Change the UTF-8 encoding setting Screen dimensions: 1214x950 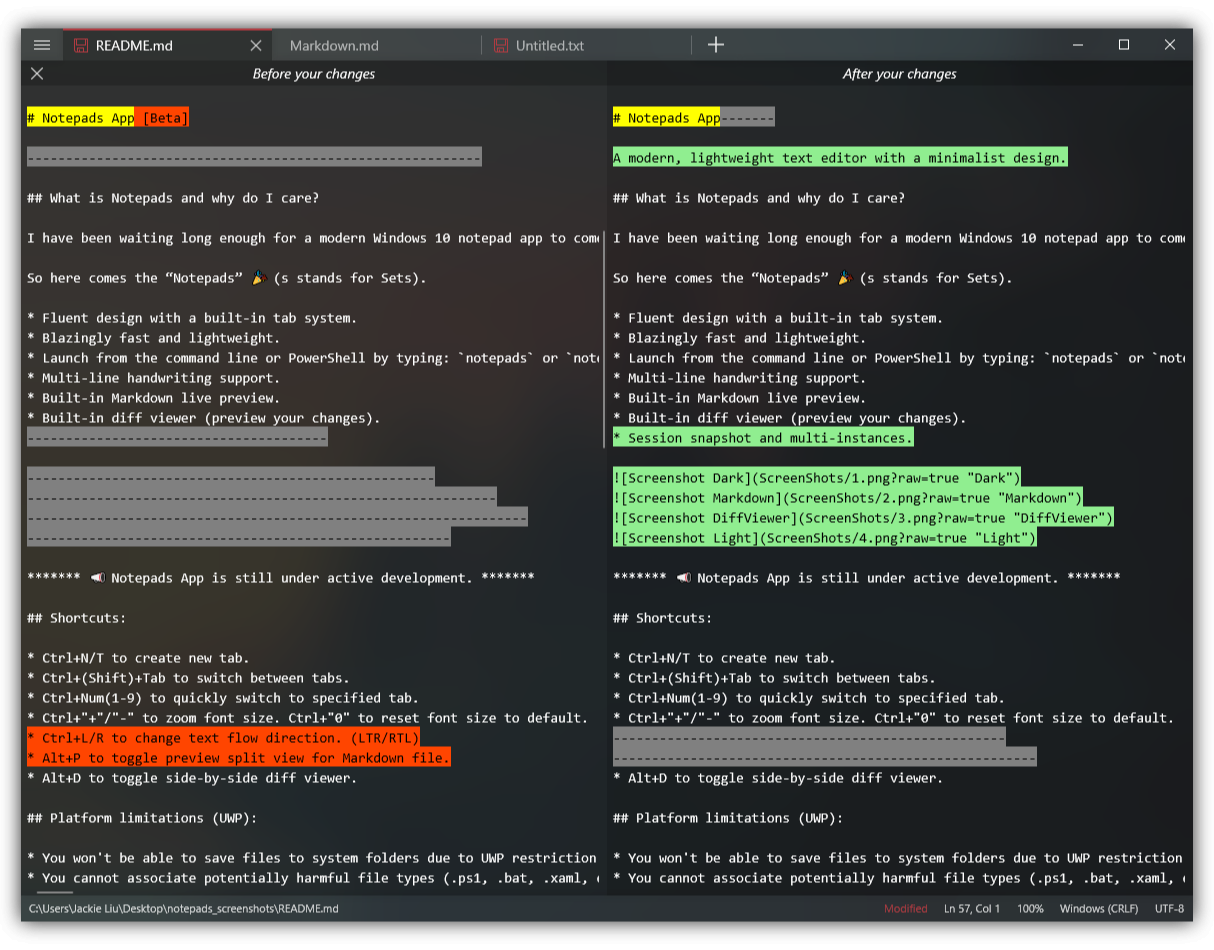coord(1169,909)
